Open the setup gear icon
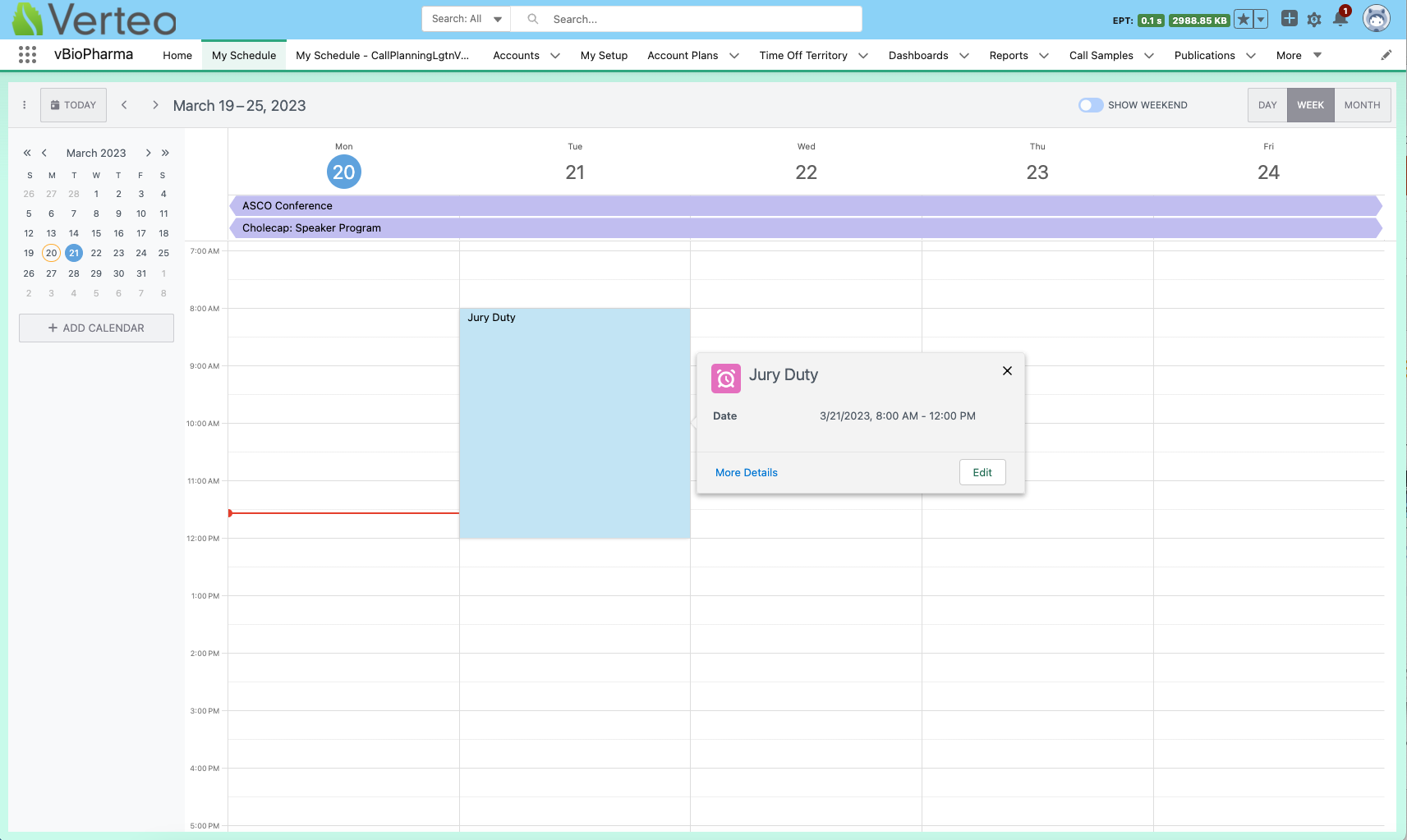Screen dimensions: 1407x840 (x=1314, y=20)
